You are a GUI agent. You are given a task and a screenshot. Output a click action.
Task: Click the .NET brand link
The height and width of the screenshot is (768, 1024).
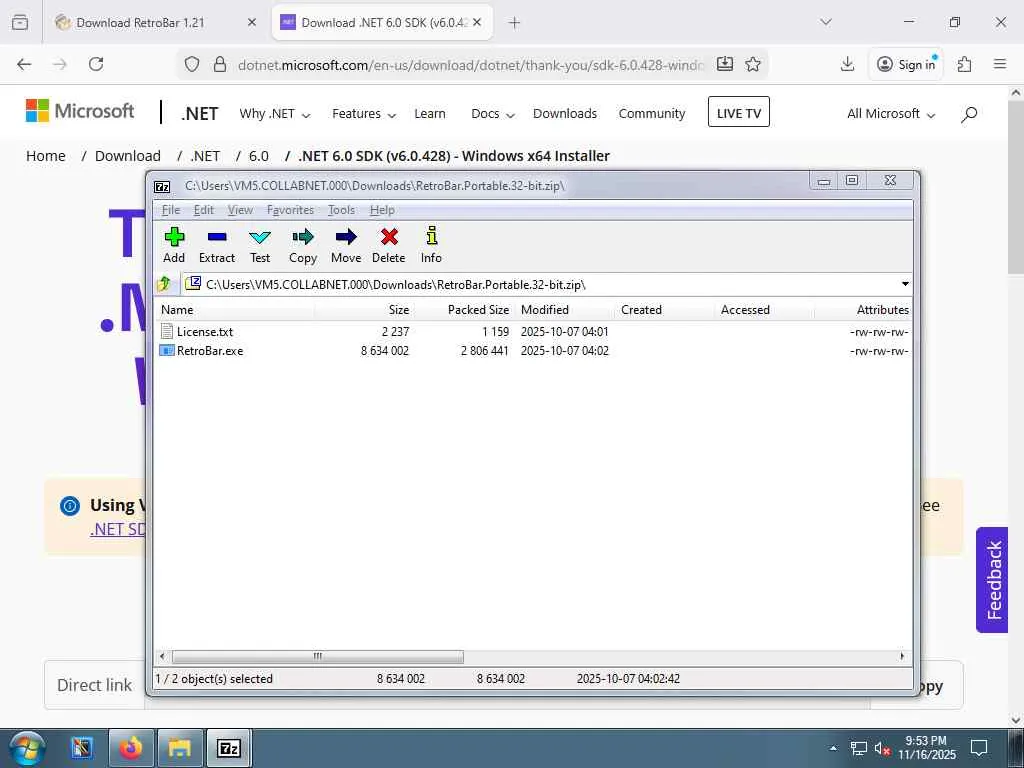199,114
